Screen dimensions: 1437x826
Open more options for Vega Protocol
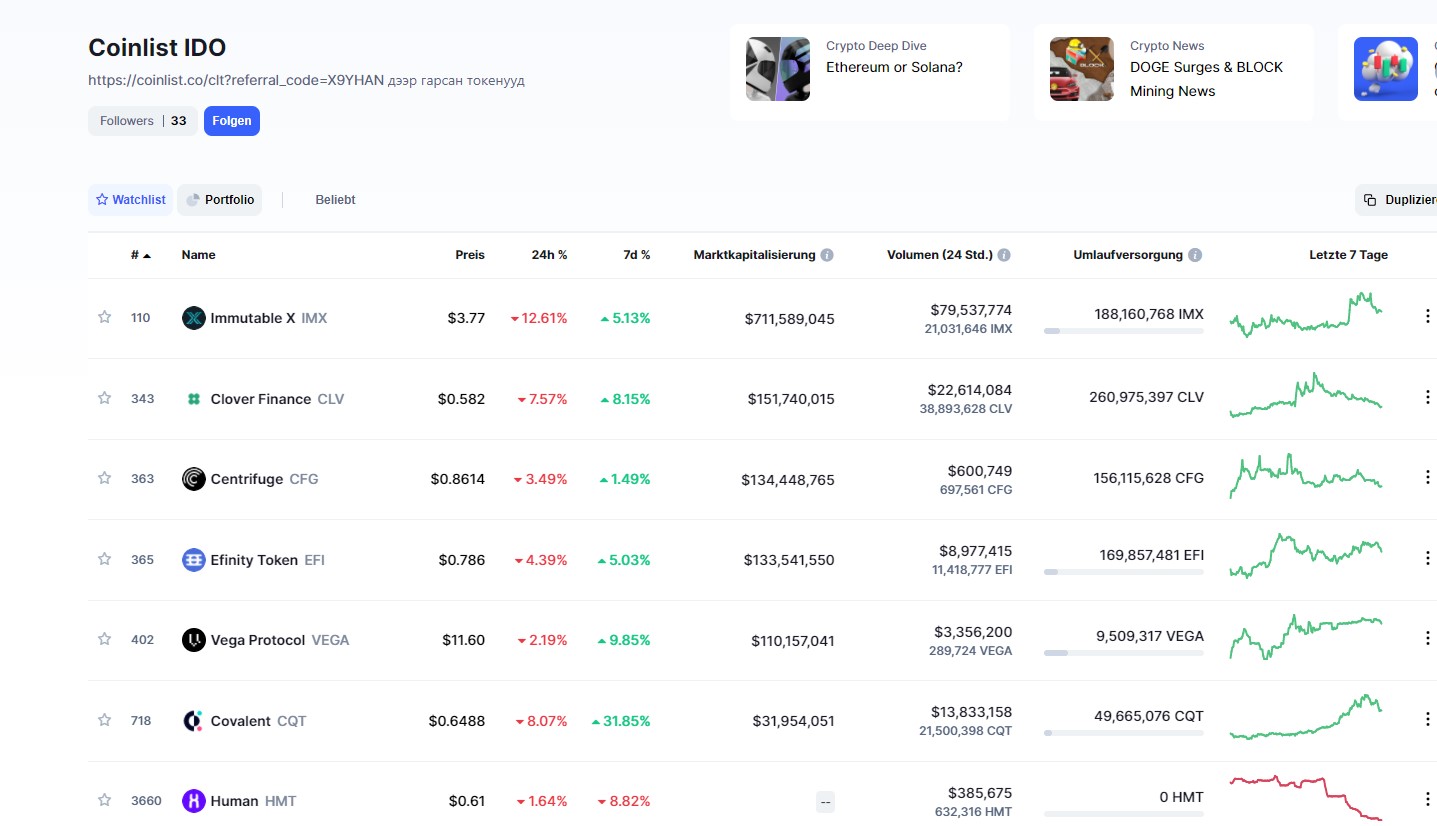pyautogui.click(x=1428, y=638)
